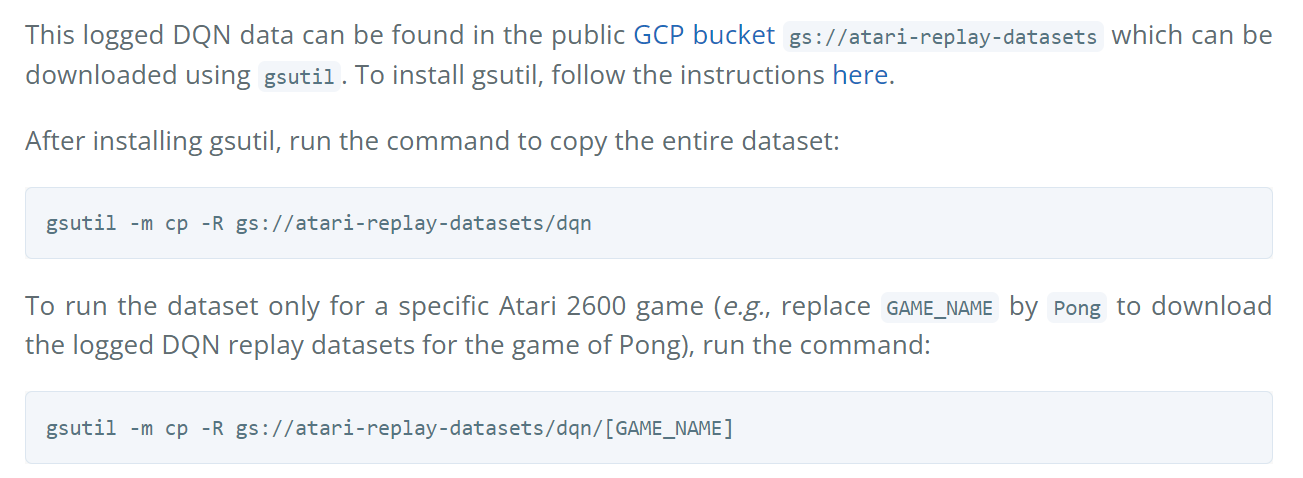Open the GCP bucket link
This screenshot has width=1303, height=478.
point(704,36)
